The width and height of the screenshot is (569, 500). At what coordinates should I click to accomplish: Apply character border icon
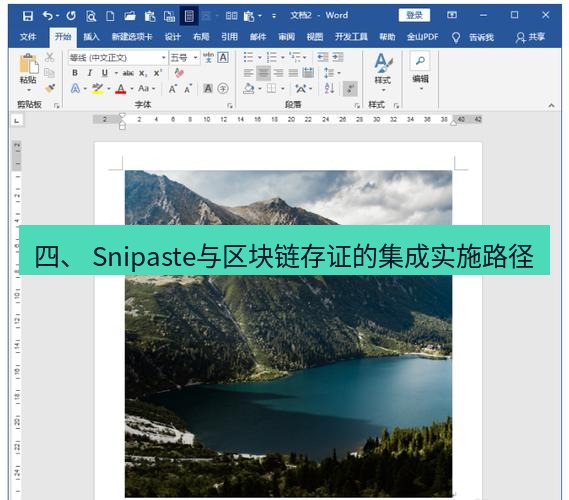(223, 57)
